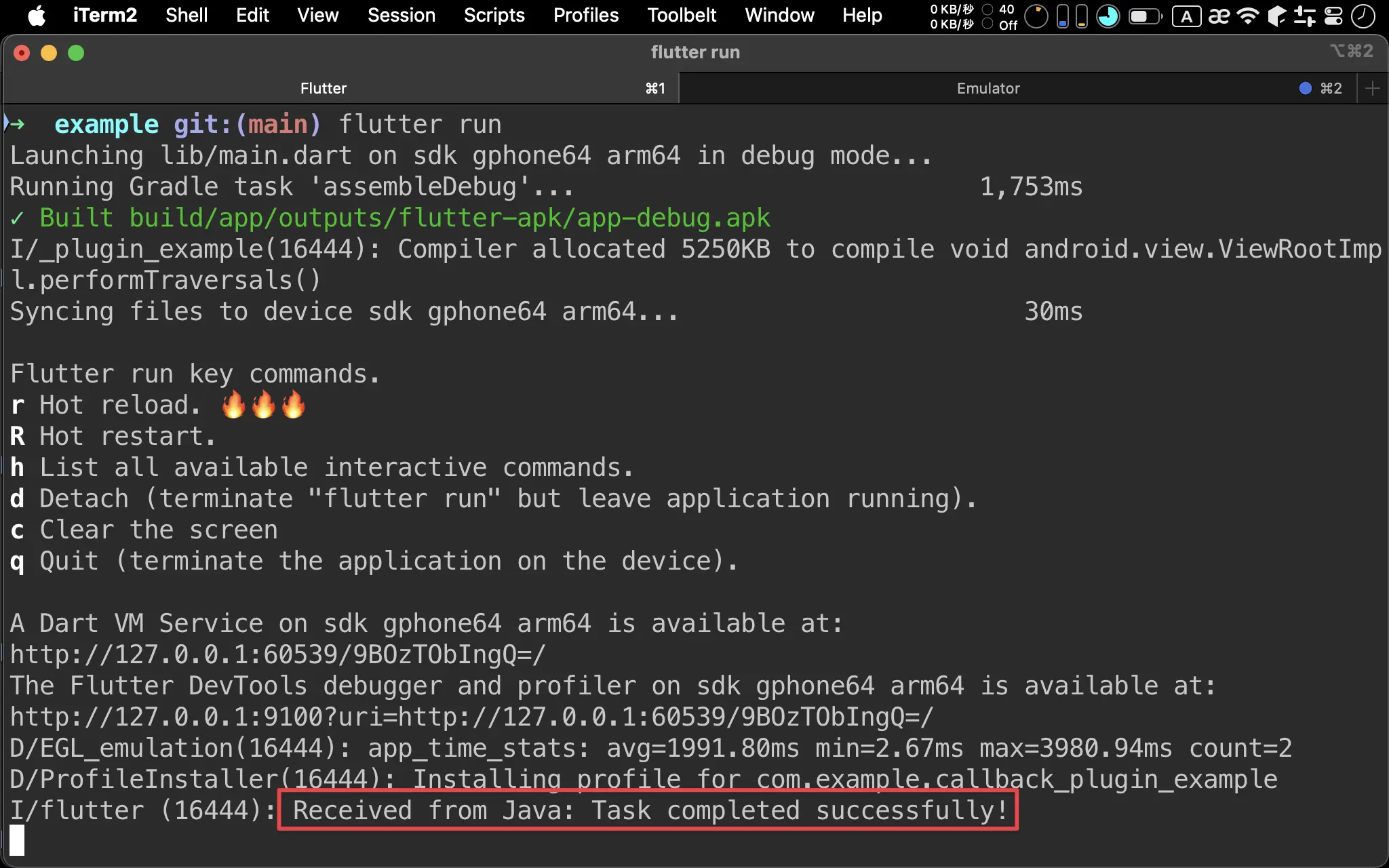1389x868 pixels.
Task: Click the D/ProfileInstaller log line
Action: point(644,779)
